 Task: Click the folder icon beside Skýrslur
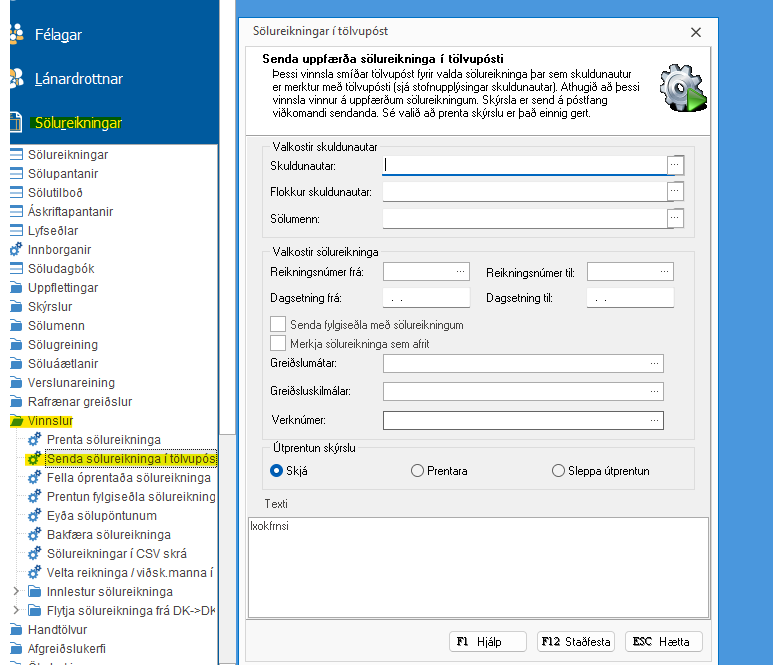pyautogui.click(x=15, y=307)
